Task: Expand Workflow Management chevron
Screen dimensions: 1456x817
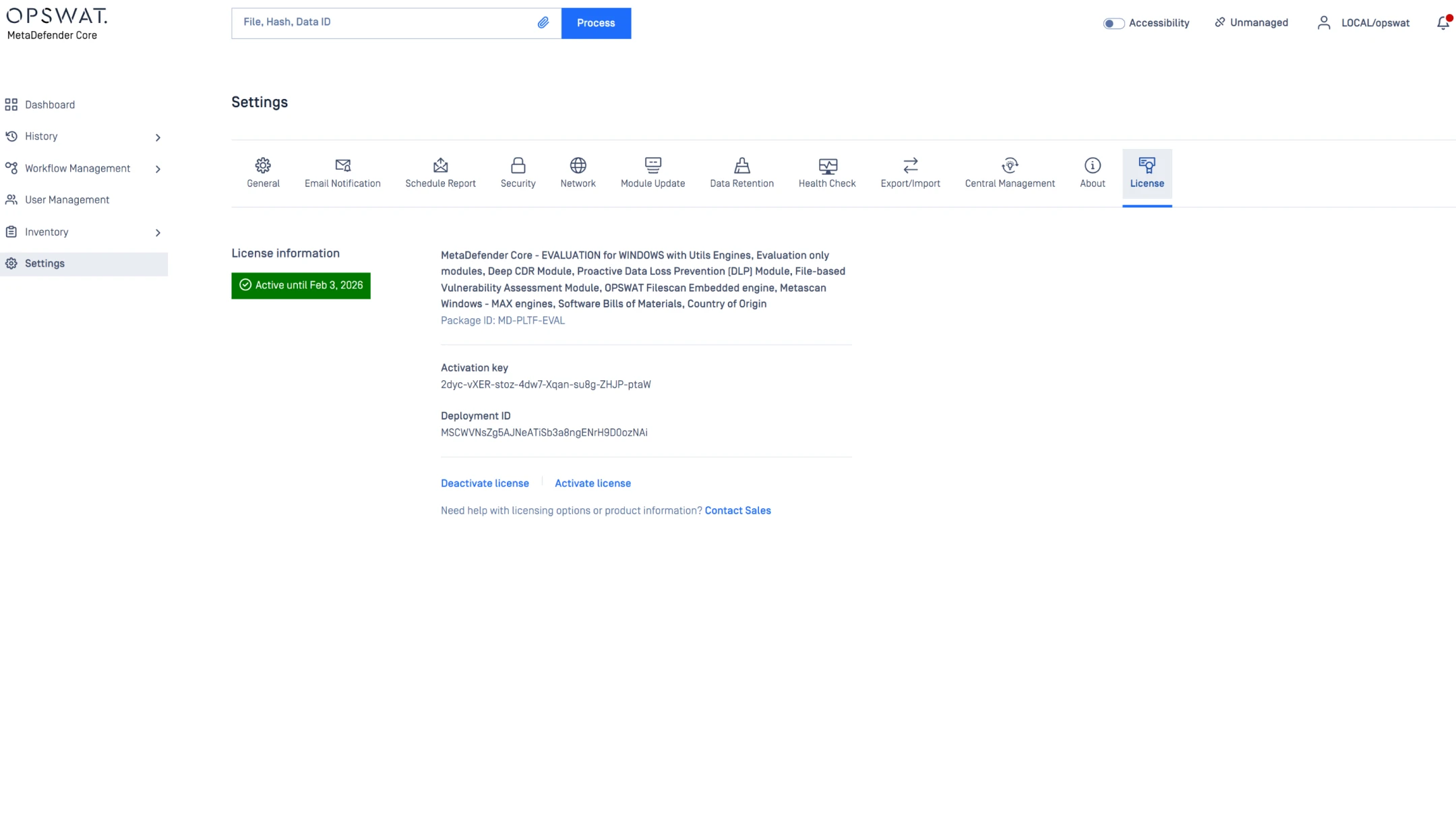Action: 158,169
